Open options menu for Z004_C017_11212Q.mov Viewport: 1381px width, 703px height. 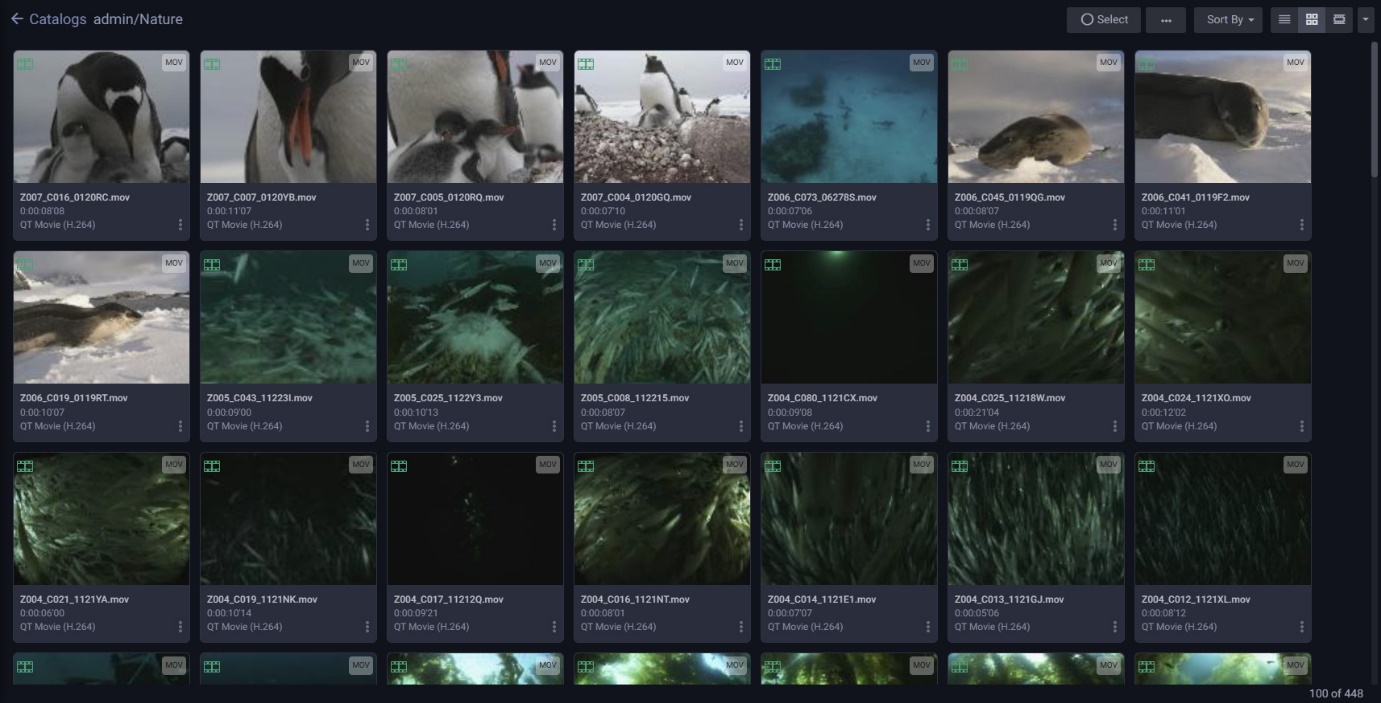(555, 627)
